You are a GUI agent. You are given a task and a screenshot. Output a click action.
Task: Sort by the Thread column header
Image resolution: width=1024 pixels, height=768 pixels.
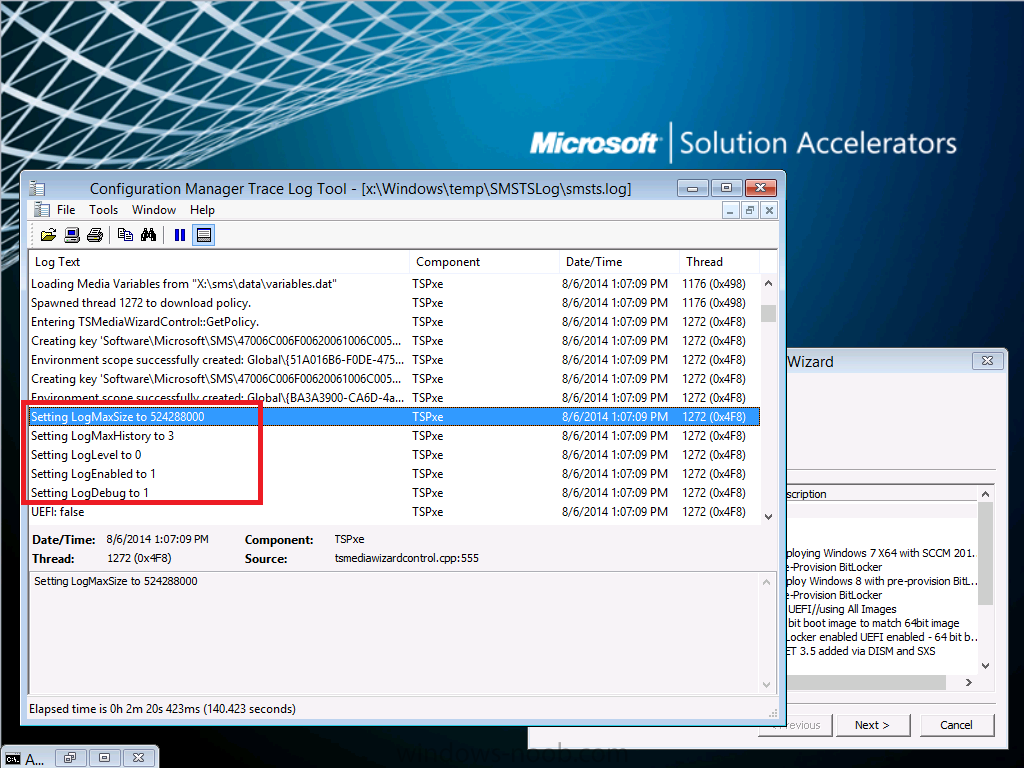pos(719,262)
